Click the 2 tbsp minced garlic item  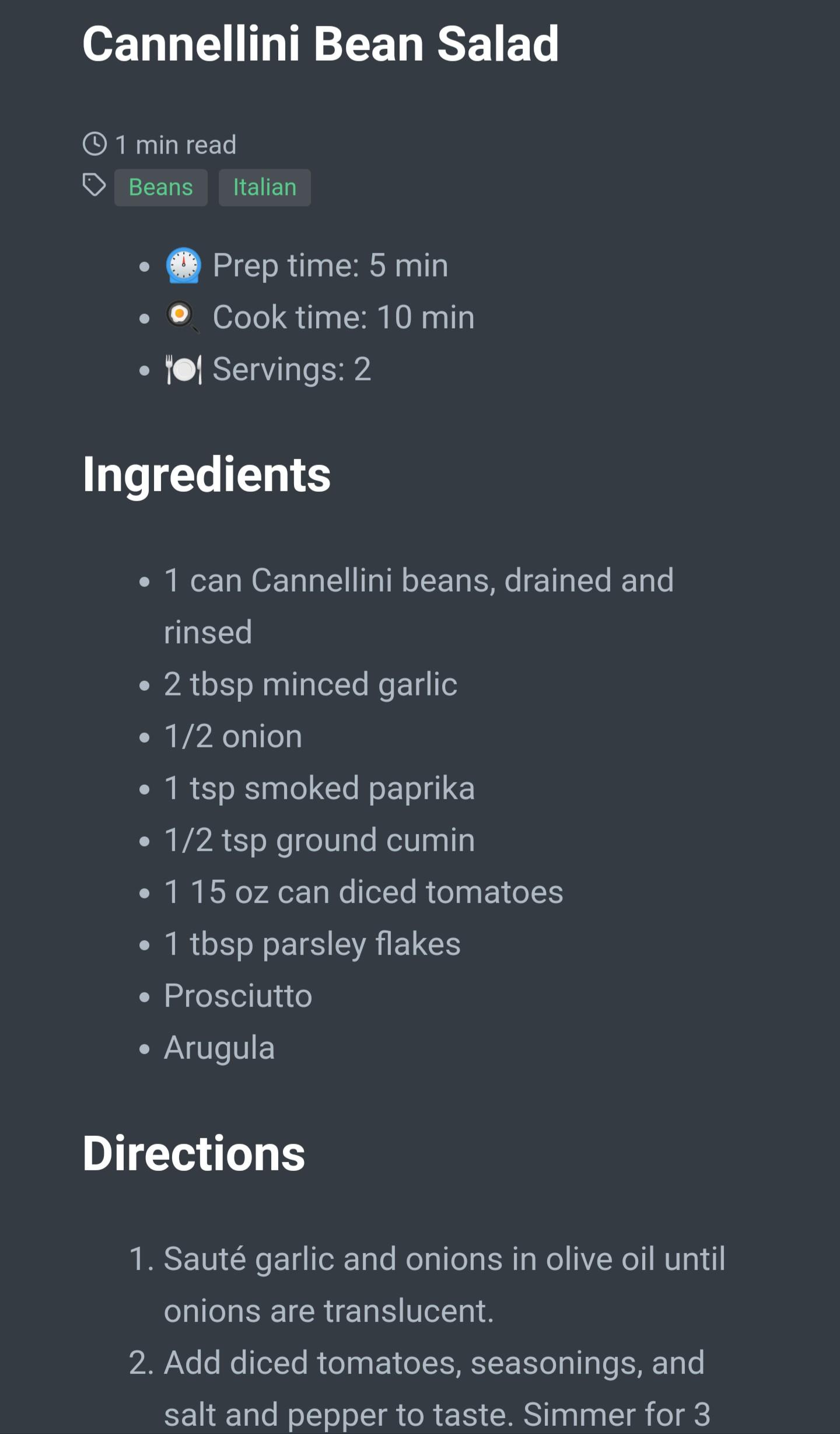click(x=310, y=684)
